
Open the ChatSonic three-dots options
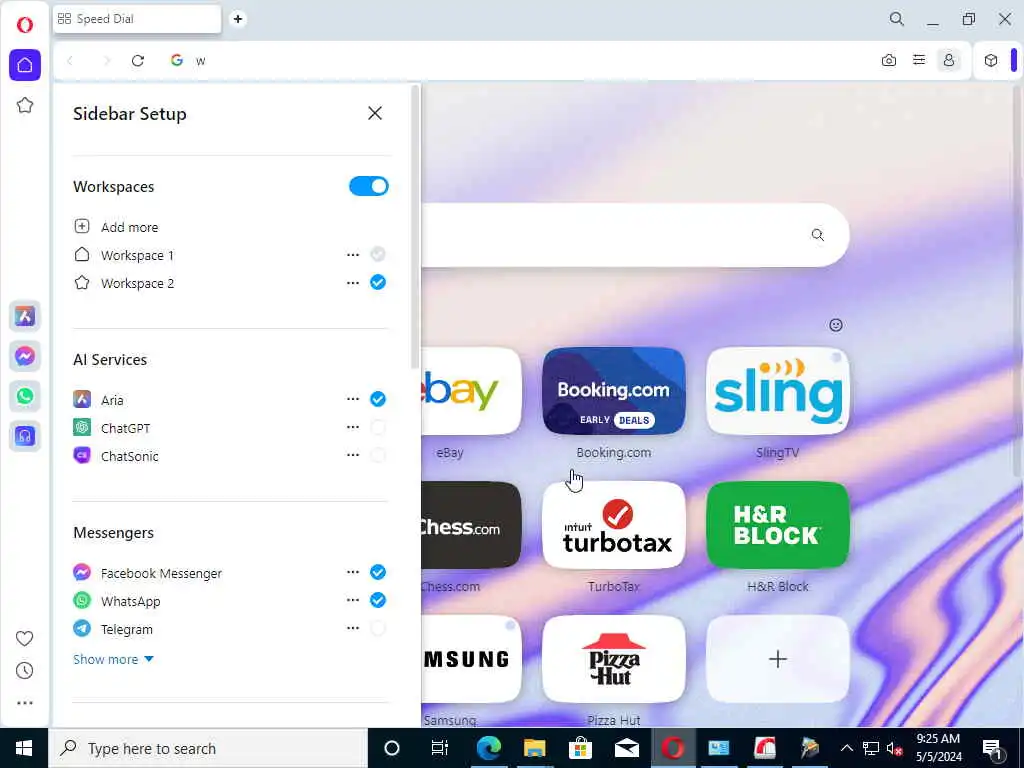[353, 455]
